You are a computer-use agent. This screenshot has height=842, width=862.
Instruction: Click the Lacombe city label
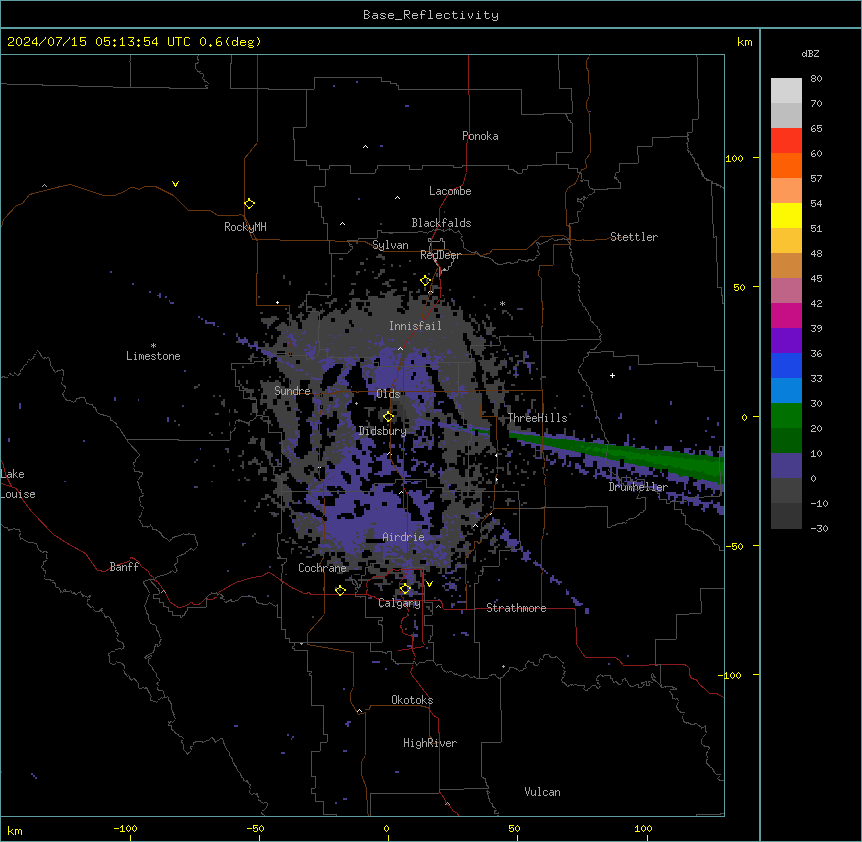tap(450, 191)
